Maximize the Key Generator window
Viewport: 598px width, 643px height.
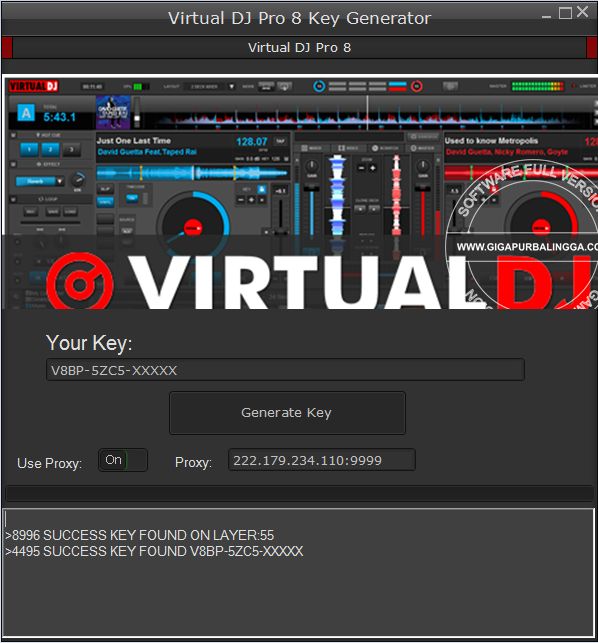point(565,13)
